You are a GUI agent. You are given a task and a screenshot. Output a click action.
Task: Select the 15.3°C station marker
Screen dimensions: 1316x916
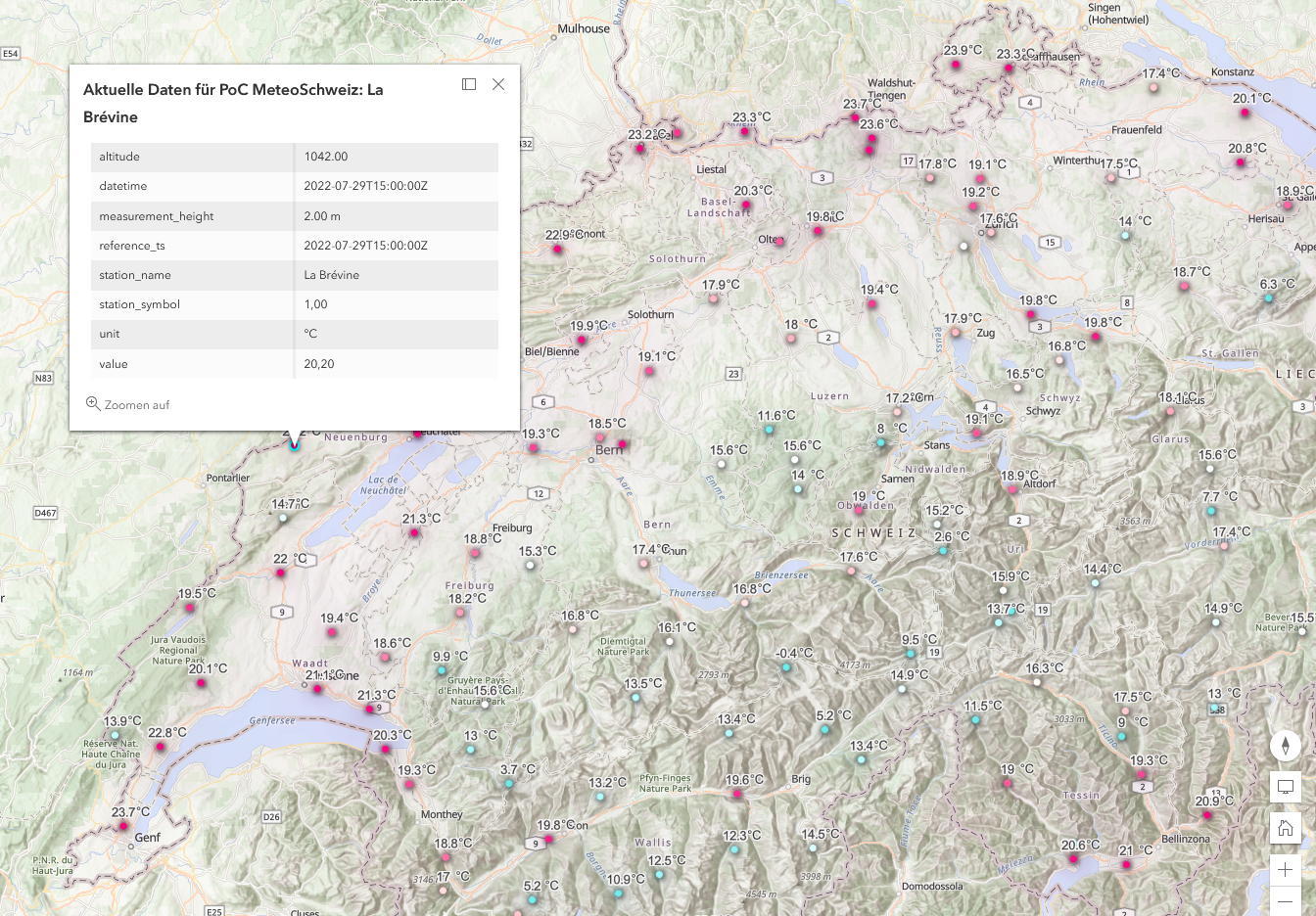[x=530, y=565]
